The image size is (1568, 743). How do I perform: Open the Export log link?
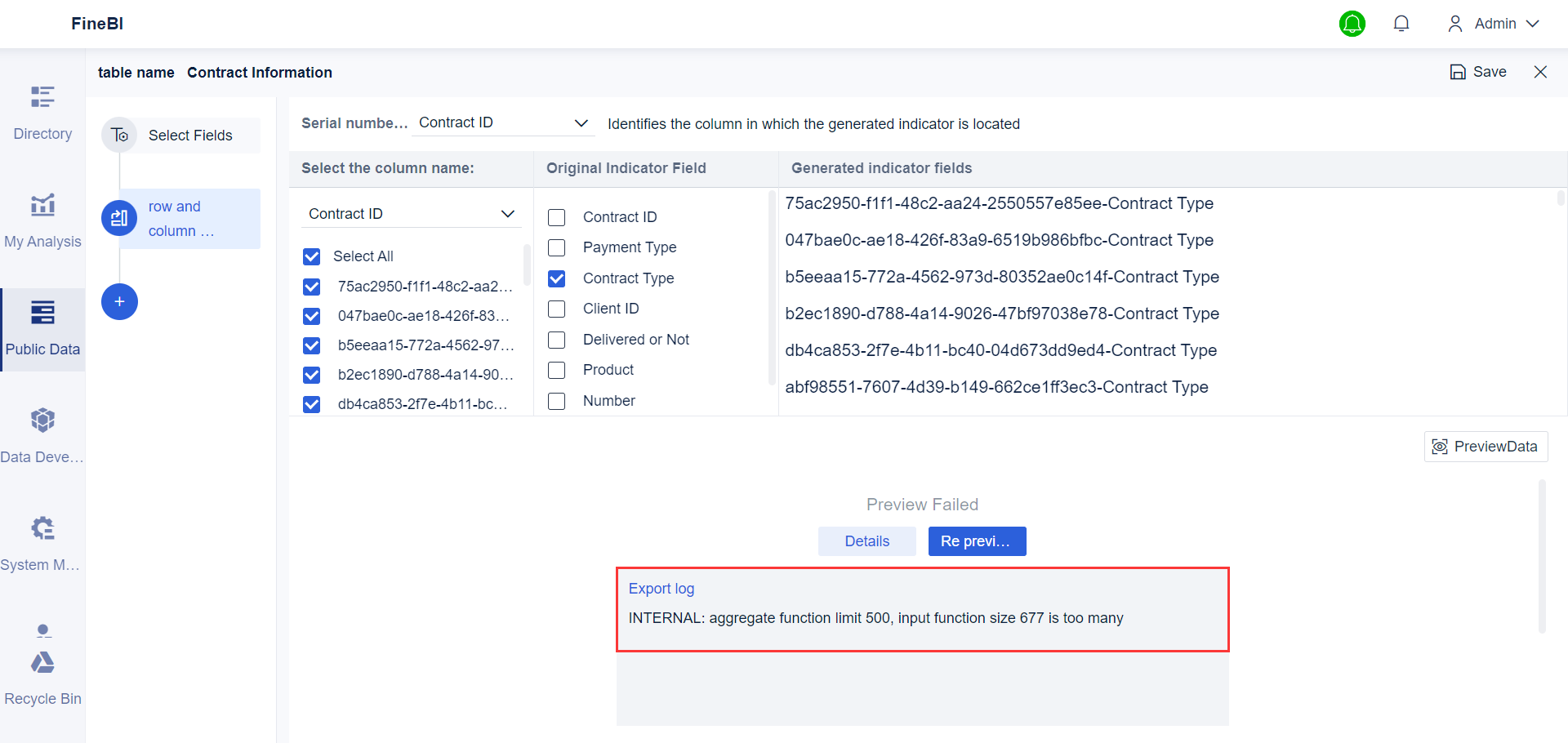[661, 588]
